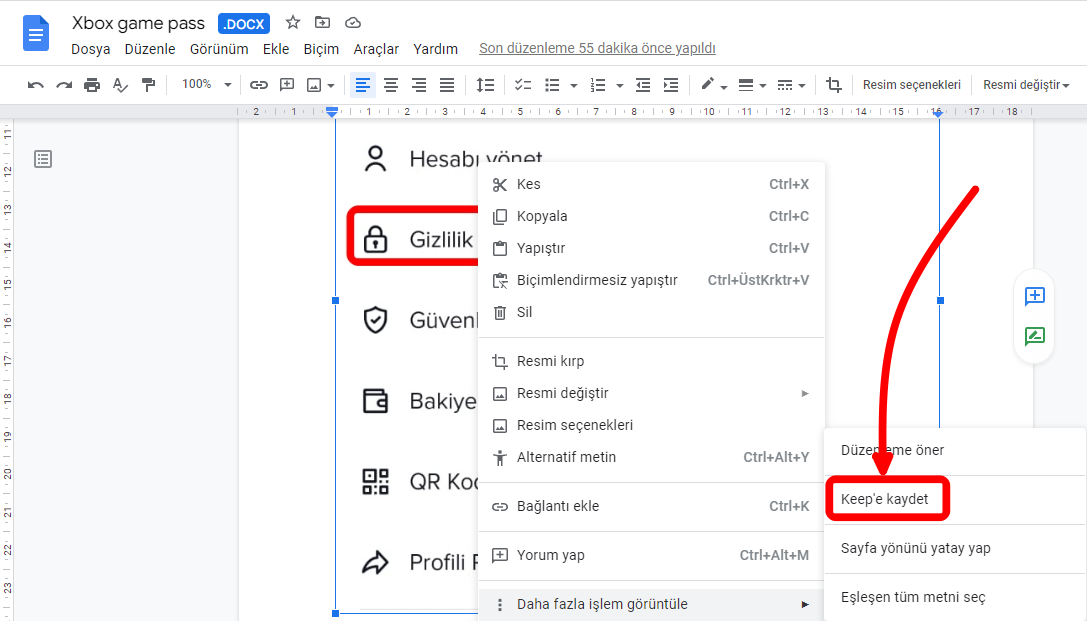Toggle checklist formatting in toolbar
The height and width of the screenshot is (621, 1087).
point(522,85)
